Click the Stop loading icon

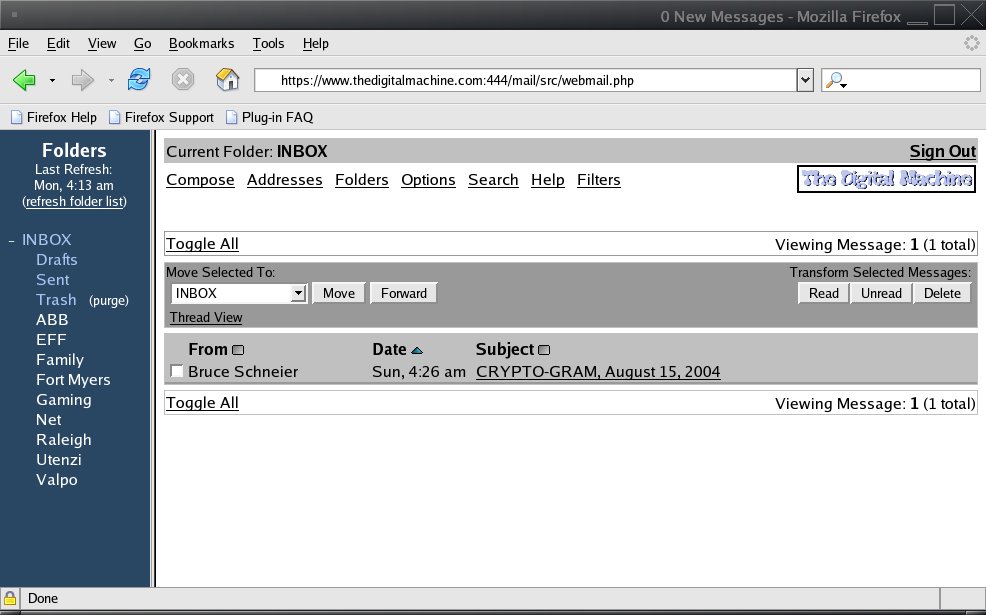pos(183,80)
